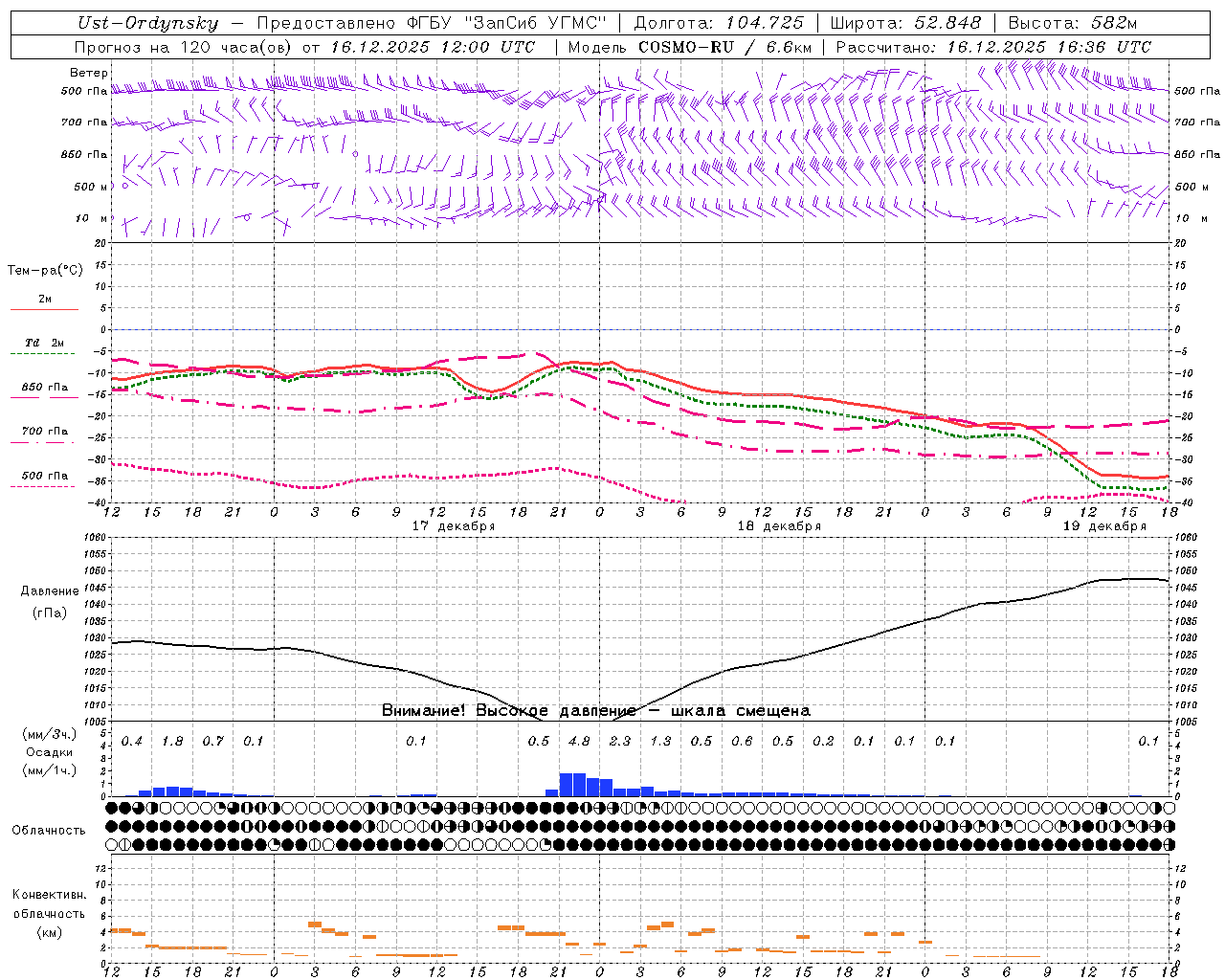Click the 'Ветер' wind panel label
The width and height of the screenshot is (1225, 980).
88,73
